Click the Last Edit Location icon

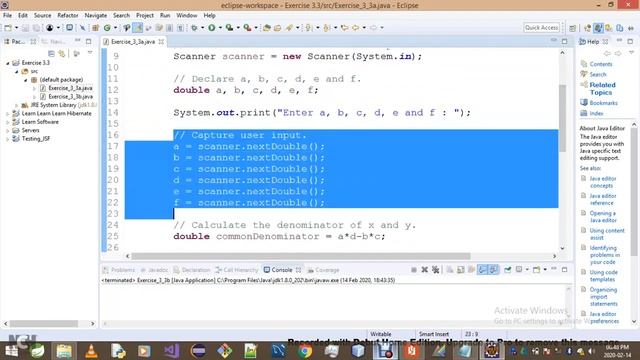344,28
